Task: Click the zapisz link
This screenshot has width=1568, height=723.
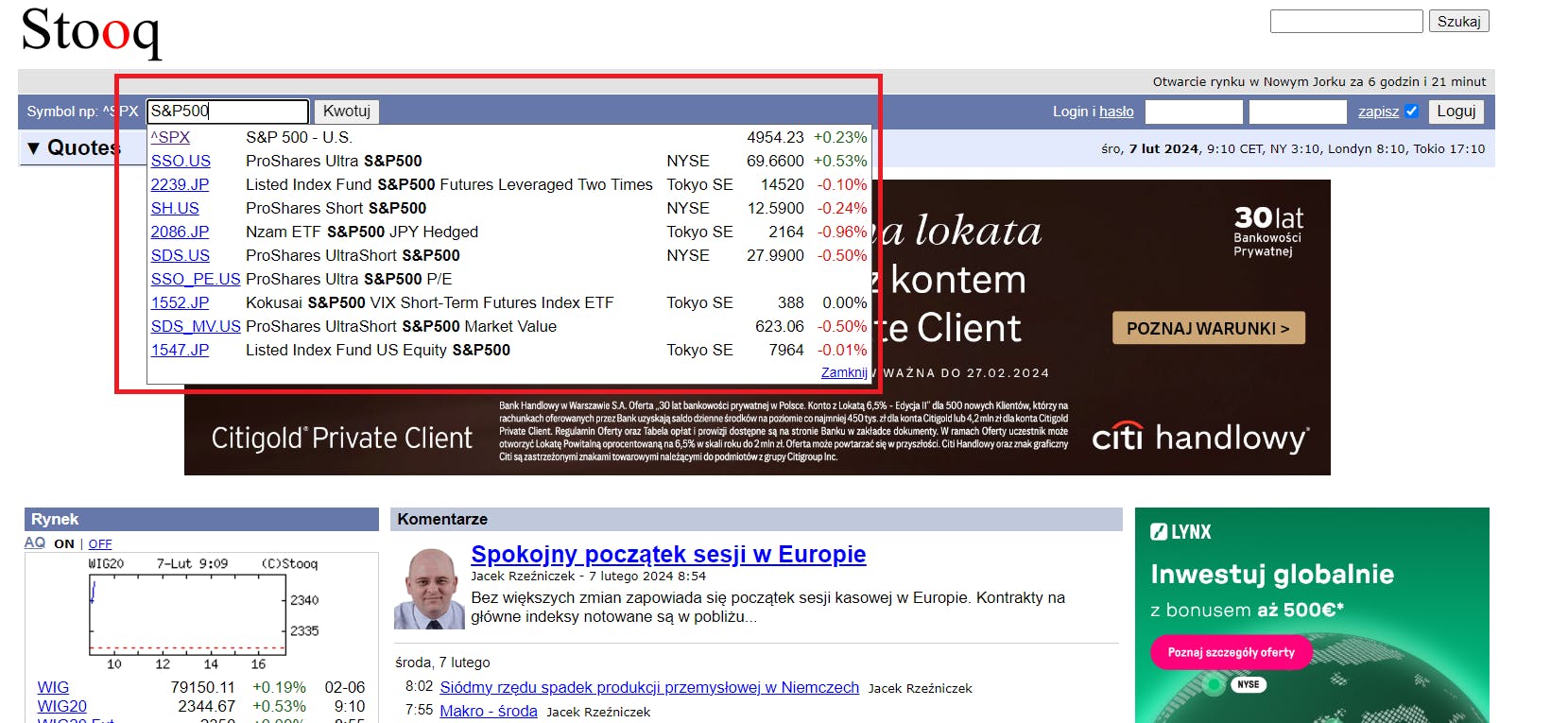Action: tap(1378, 112)
